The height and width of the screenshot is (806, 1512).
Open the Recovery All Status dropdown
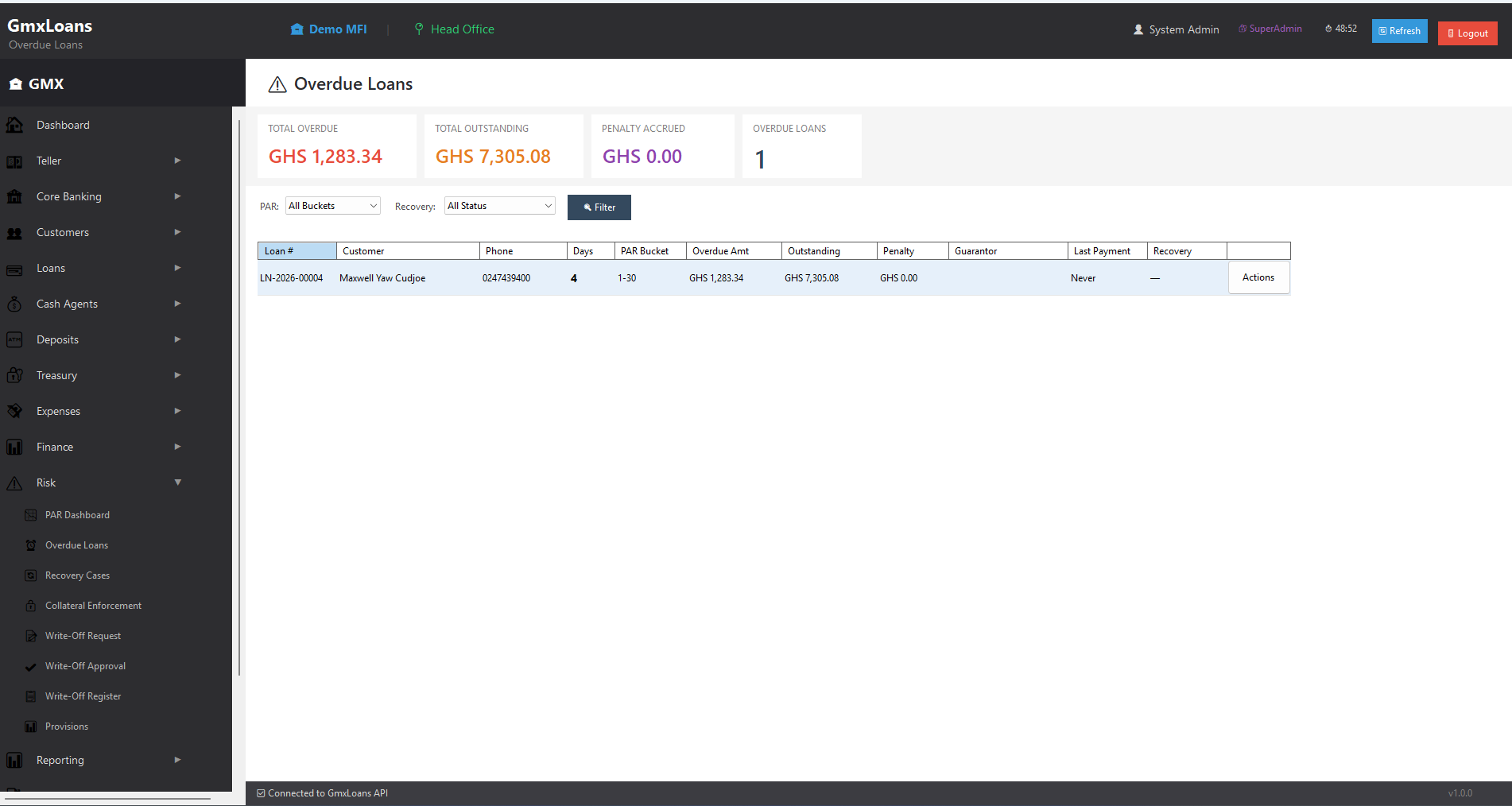(x=500, y=206)
